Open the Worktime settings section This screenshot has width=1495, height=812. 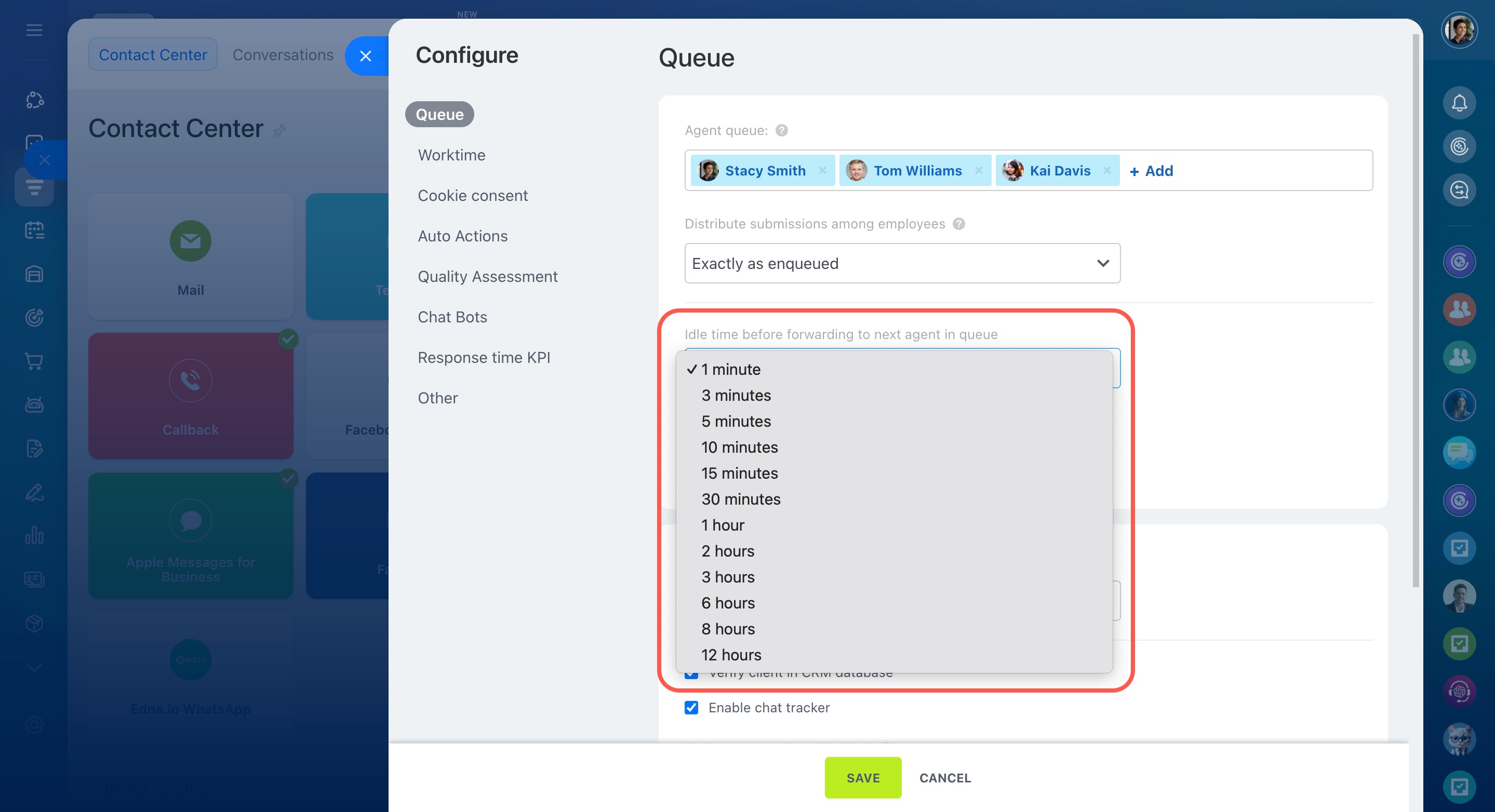[451, 155]
